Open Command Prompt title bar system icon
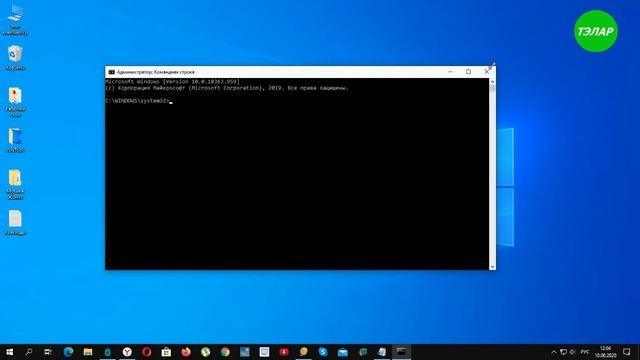Screen dimensions: 640x360 pyautogui.click(x=111, y=72)
